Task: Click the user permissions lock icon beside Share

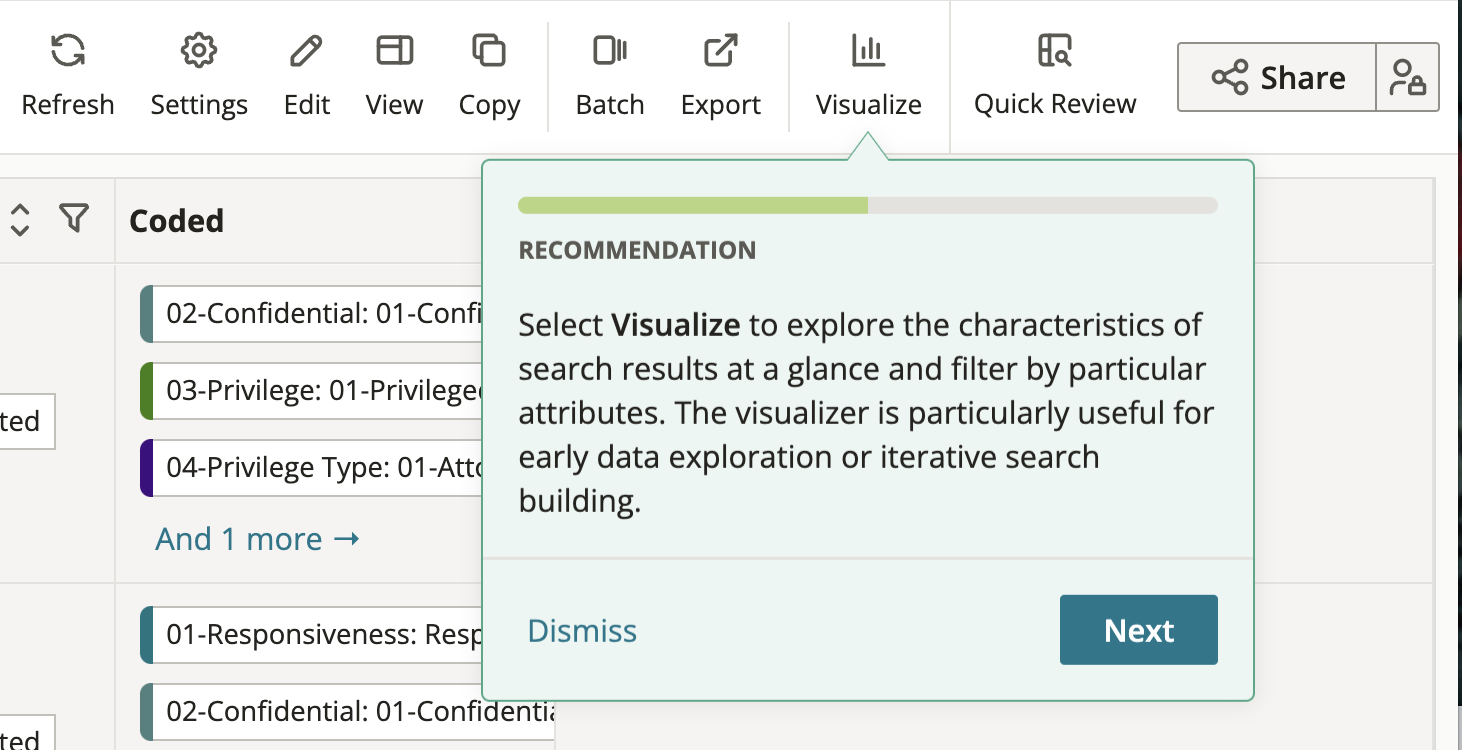Action: point(1409,76)
